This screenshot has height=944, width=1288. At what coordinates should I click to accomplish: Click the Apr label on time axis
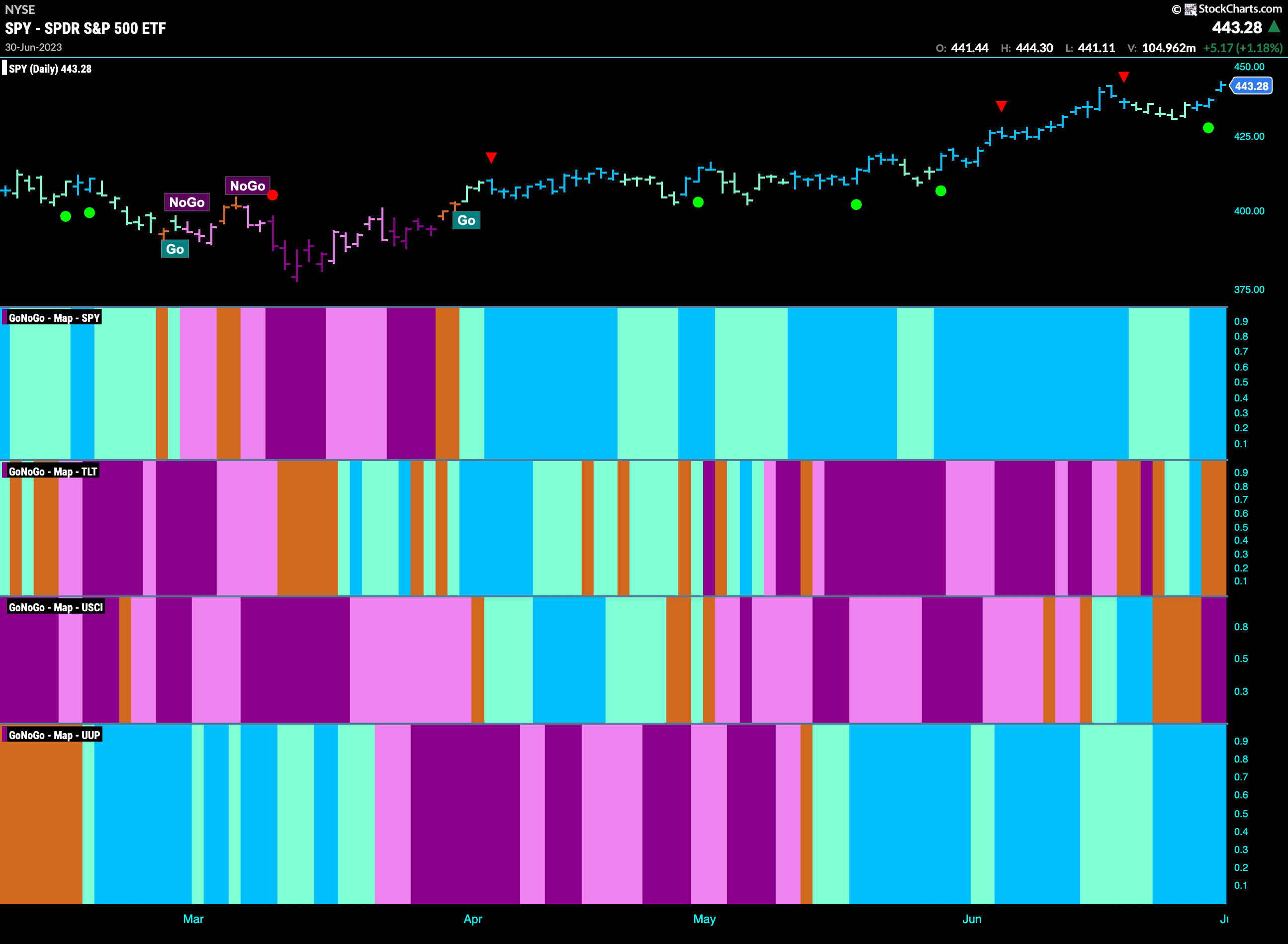(x=472, y=919)
